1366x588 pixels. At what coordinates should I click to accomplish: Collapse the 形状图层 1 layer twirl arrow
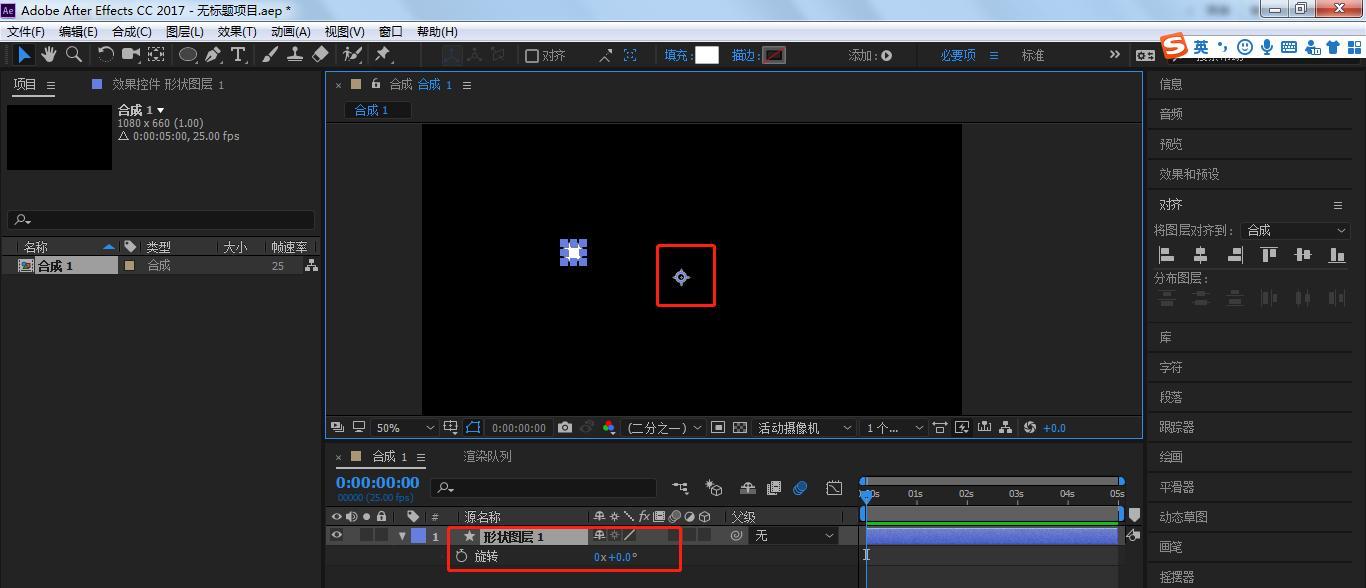[402, 536]
